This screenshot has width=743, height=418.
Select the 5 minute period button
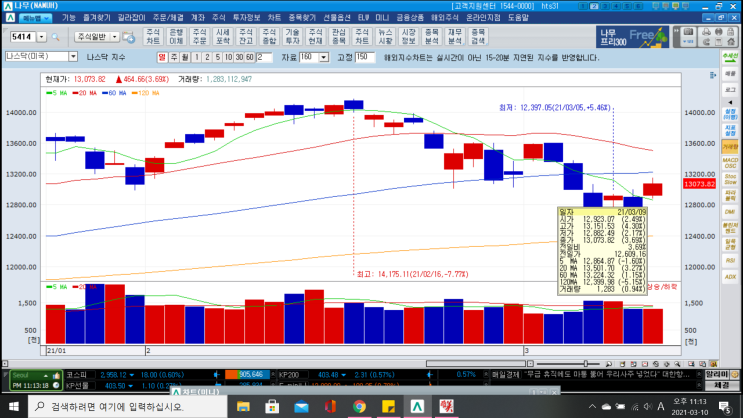tap(217, 57)
